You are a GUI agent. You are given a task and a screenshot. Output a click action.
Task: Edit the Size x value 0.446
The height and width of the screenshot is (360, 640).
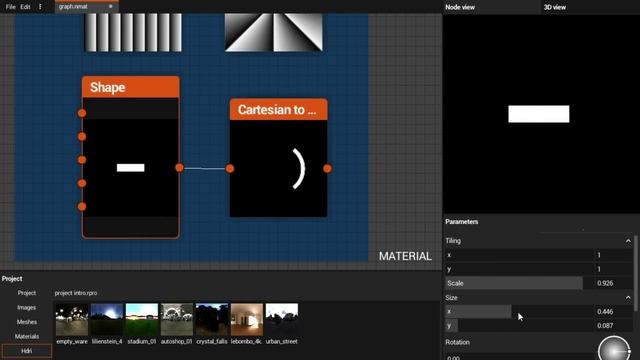[613, 311]
